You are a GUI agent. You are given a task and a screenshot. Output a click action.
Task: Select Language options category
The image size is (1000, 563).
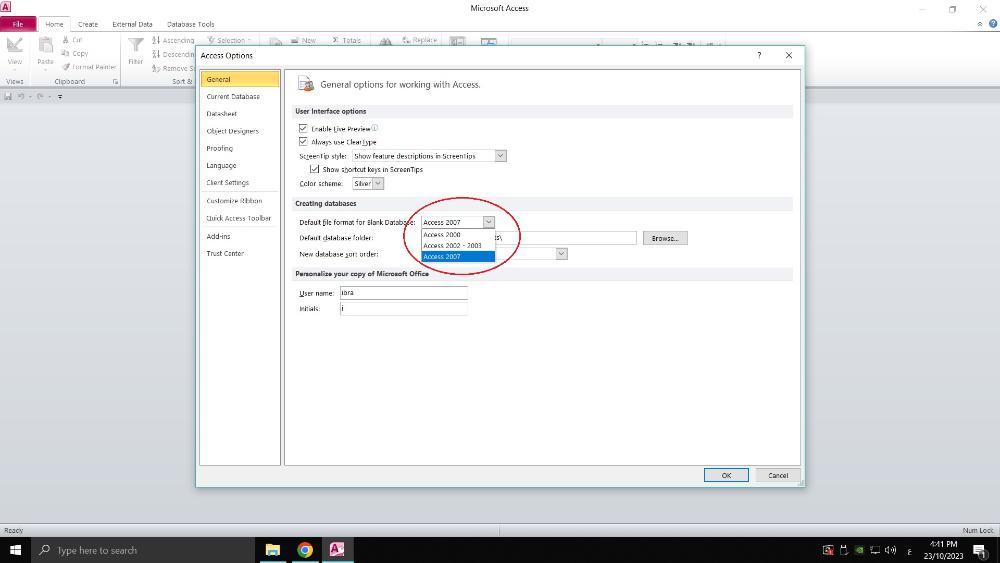point(240,165)
